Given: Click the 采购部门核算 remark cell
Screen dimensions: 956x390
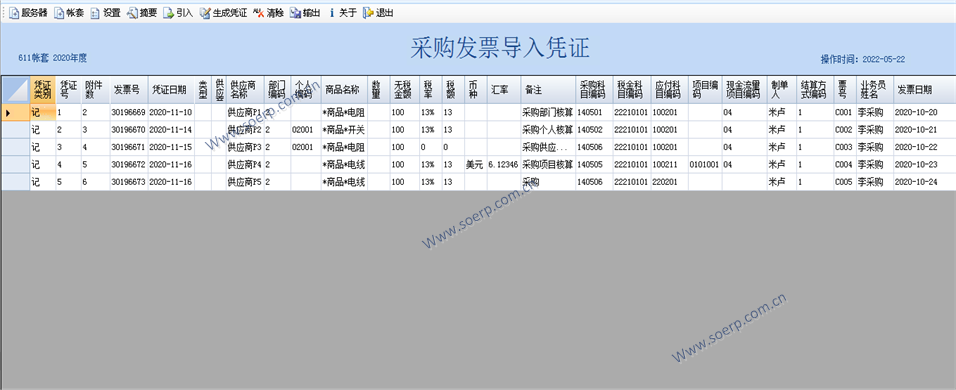Looking at the screenshot, I should click(x=548, y=112).
